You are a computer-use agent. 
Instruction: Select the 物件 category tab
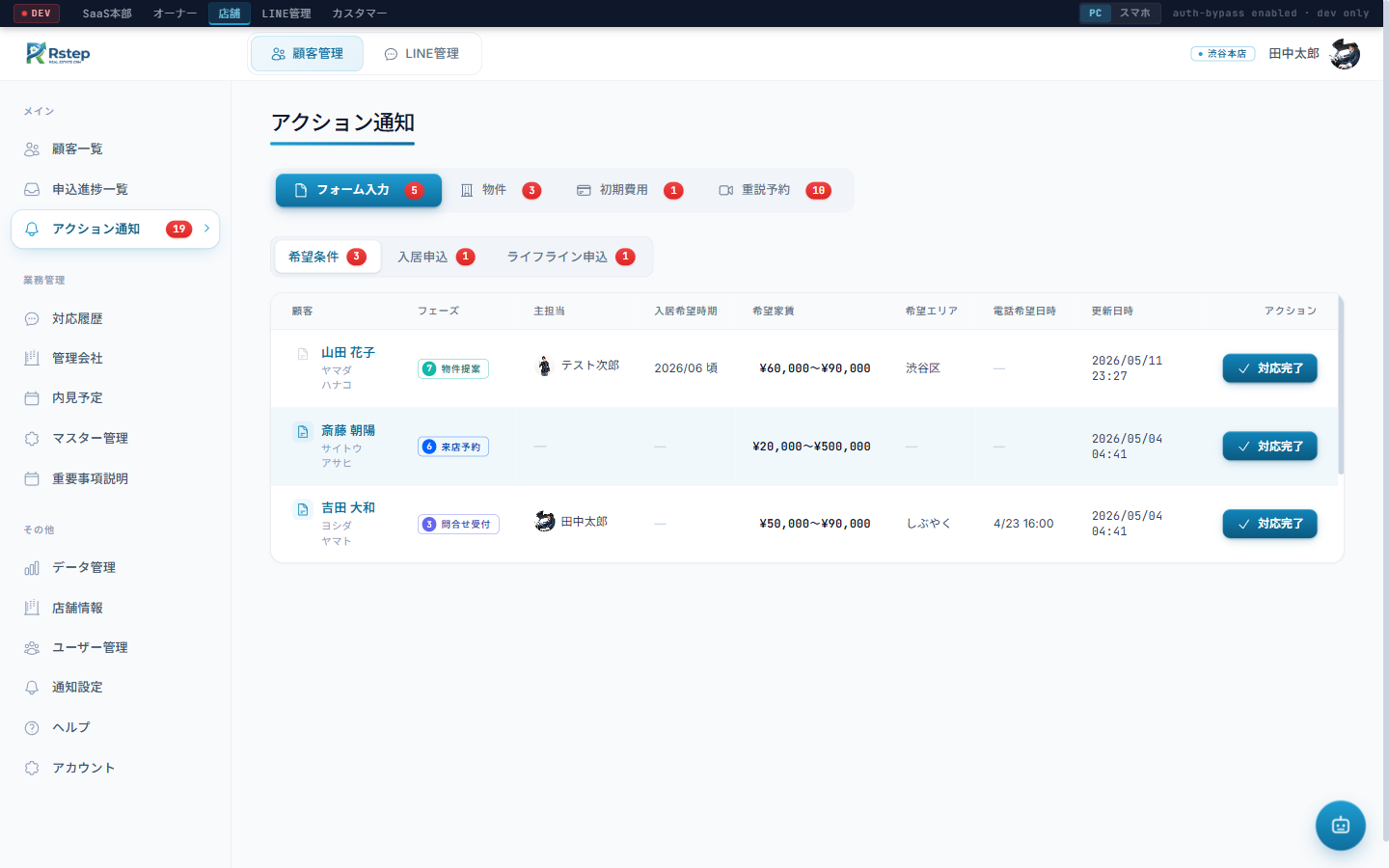pos(500,190)
